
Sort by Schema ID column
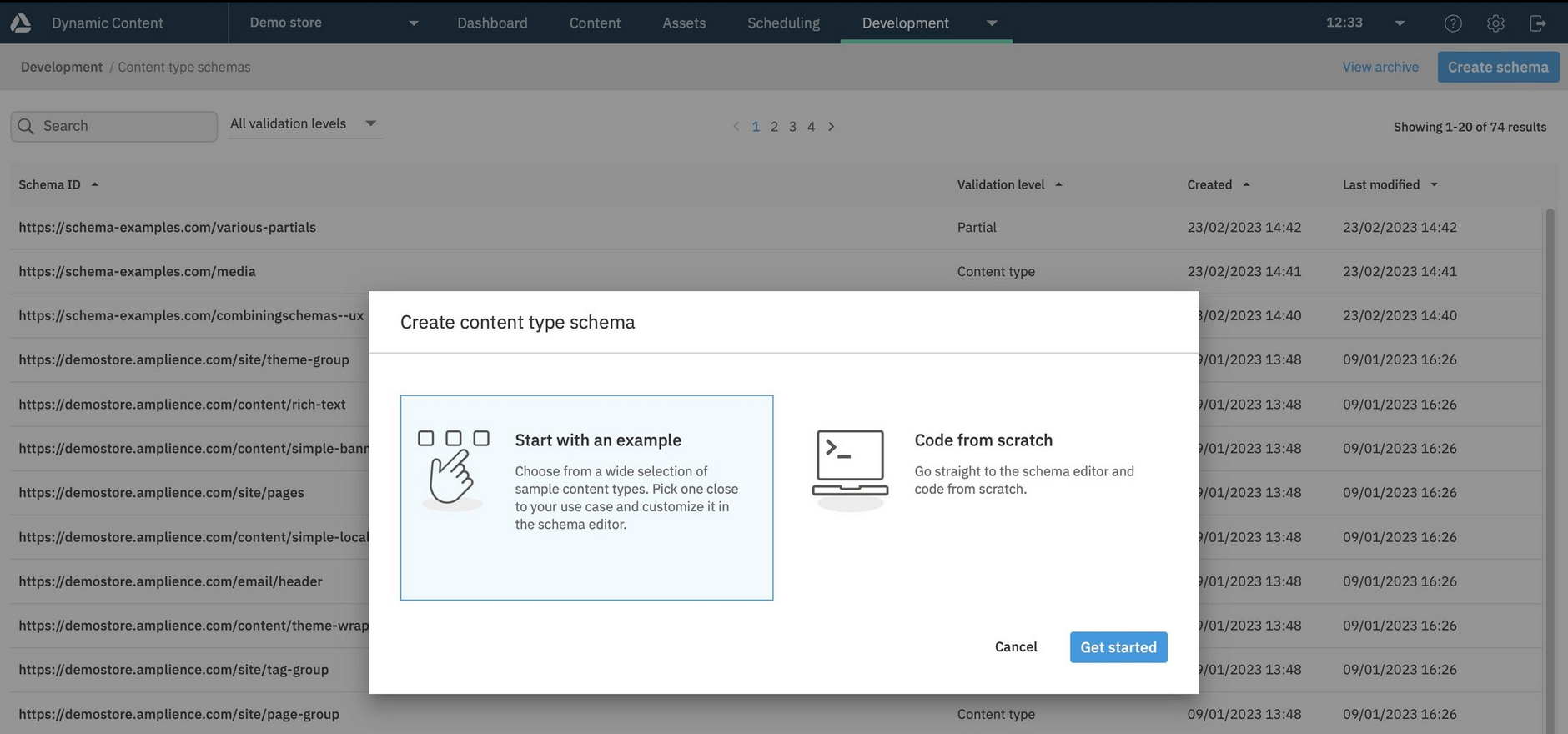click(x=50, y=184)
